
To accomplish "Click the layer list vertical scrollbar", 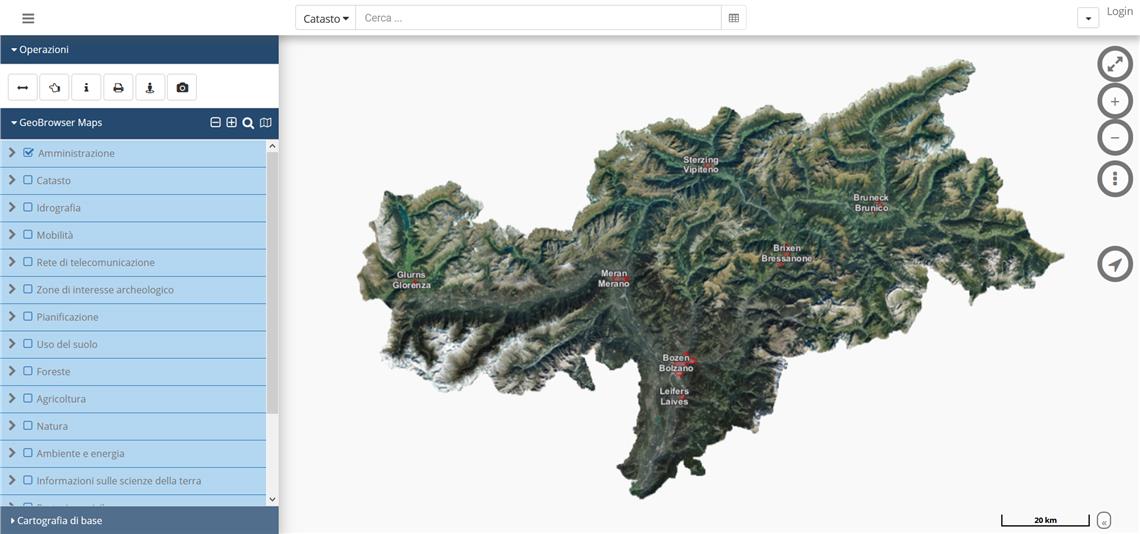I will (x=272, y=280).
